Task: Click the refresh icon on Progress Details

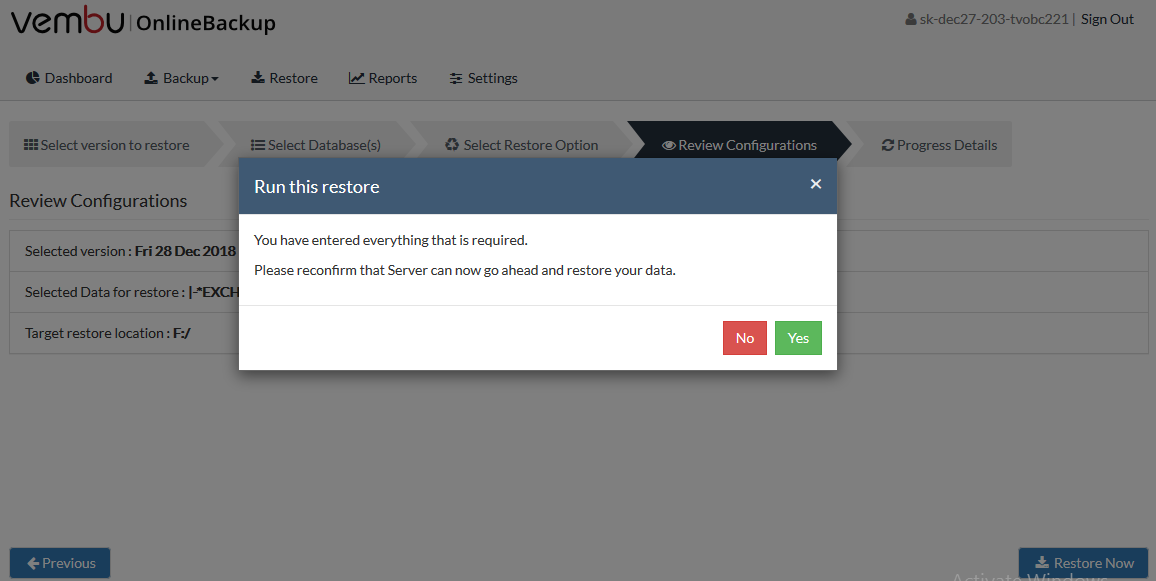Action: coord(888,145)
